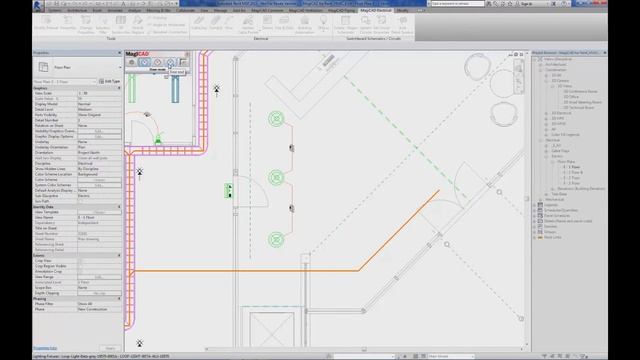Open the Floor Plan type selector dropdown
This screenshot has height=360, width=640.
point(120,67)
